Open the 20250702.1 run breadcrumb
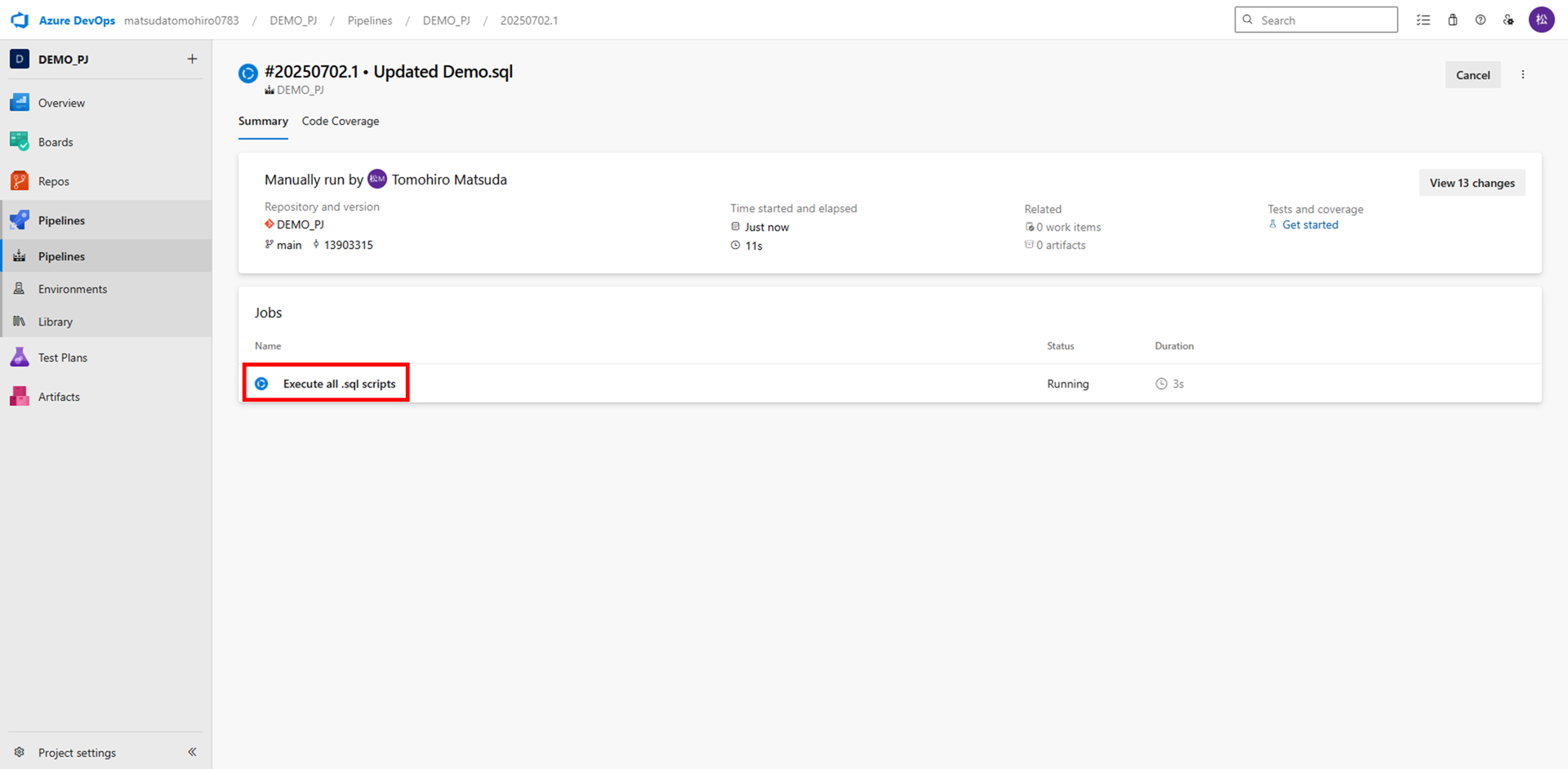The width and height of the screenshot is (1568, 769). coord(529,20)
